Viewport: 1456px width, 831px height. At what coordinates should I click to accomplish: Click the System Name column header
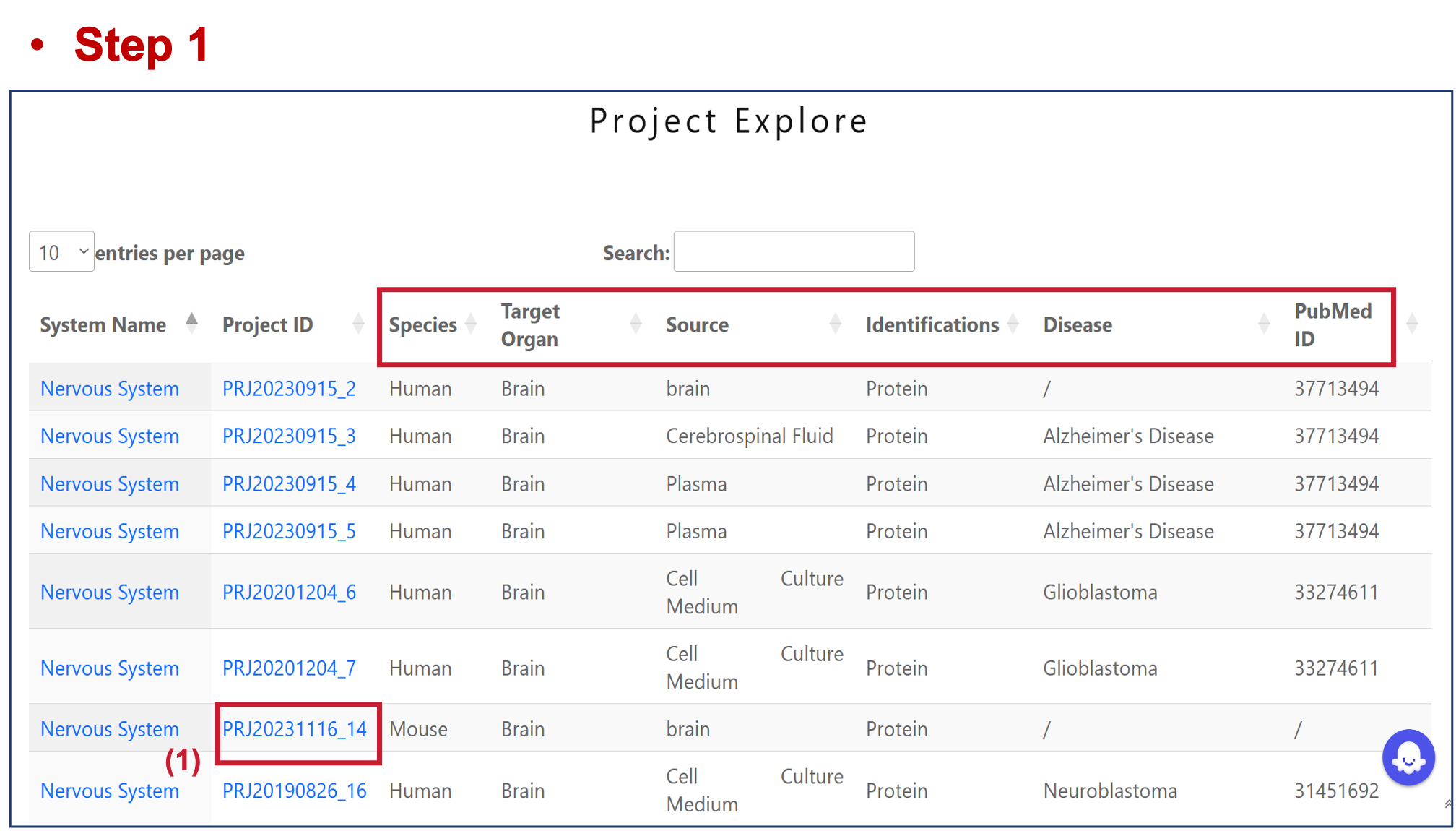[103, 325]
